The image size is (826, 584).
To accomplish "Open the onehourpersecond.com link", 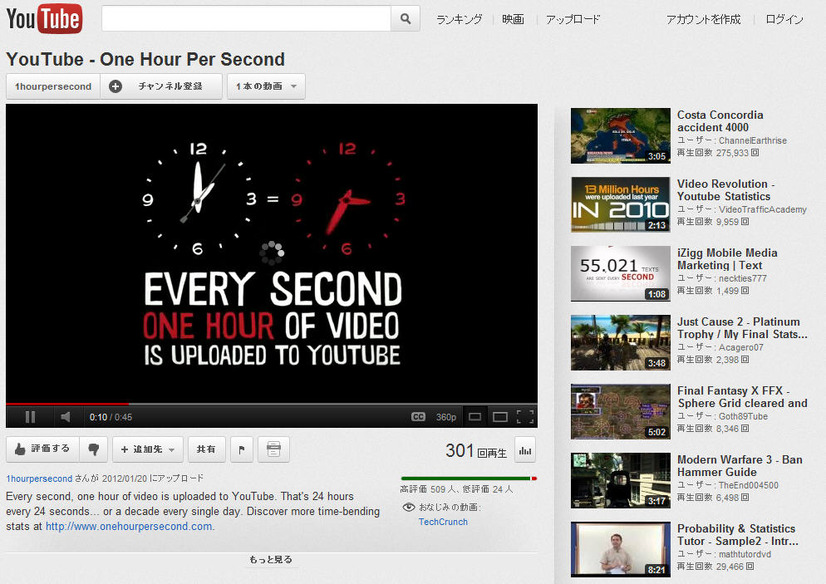I will [128, 526].
